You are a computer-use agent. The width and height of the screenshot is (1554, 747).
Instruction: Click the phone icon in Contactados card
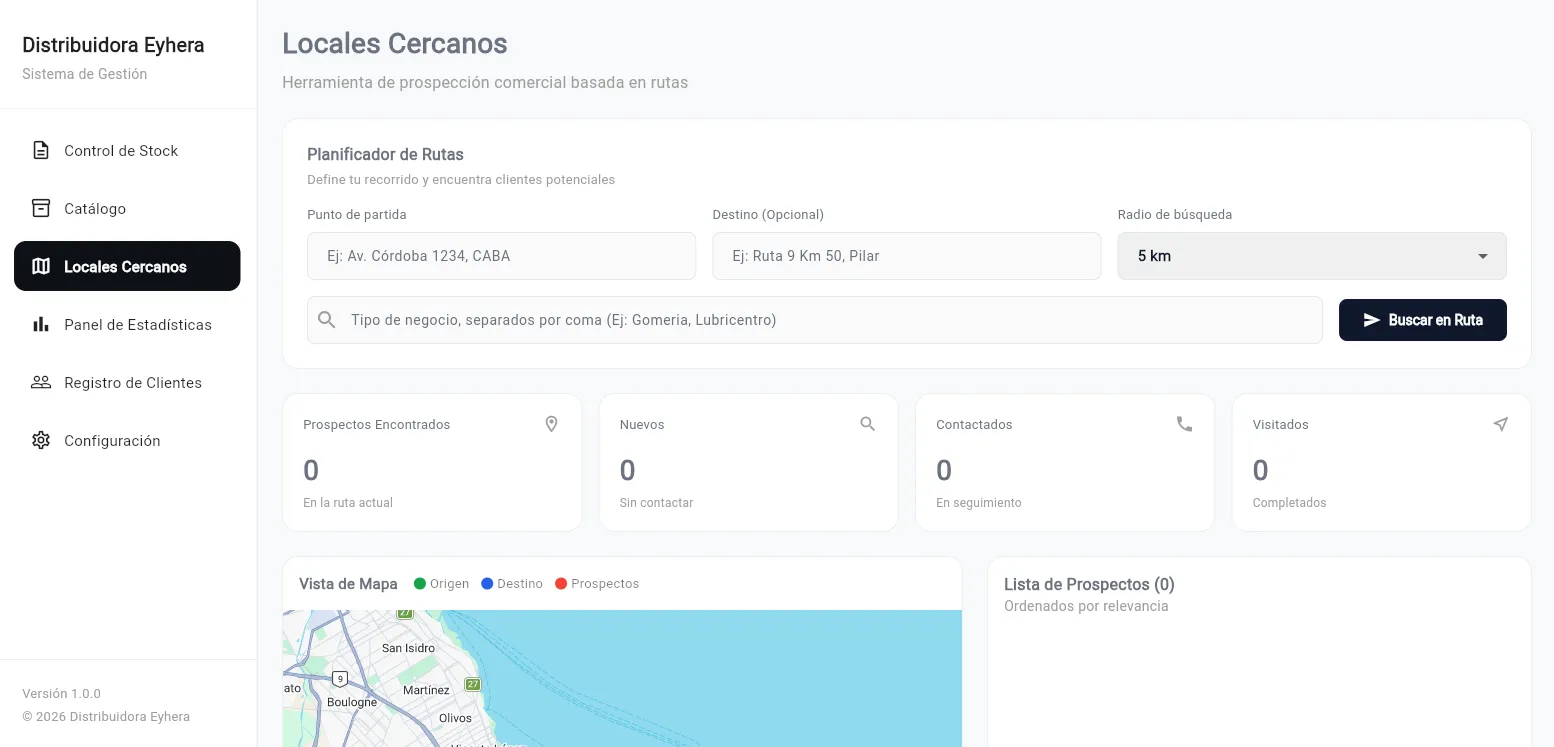[1184, 424]
